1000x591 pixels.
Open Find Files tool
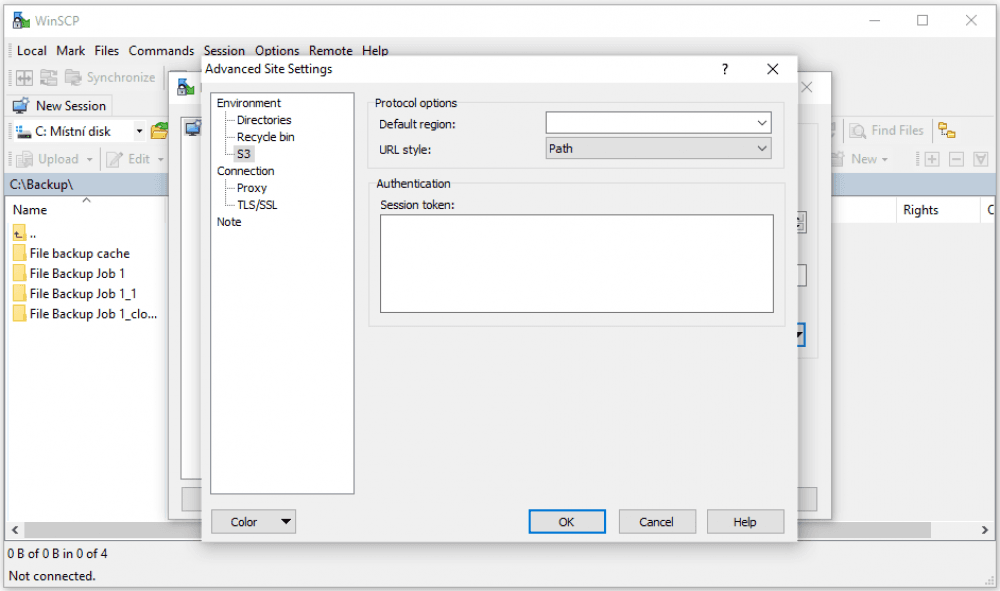886,130
